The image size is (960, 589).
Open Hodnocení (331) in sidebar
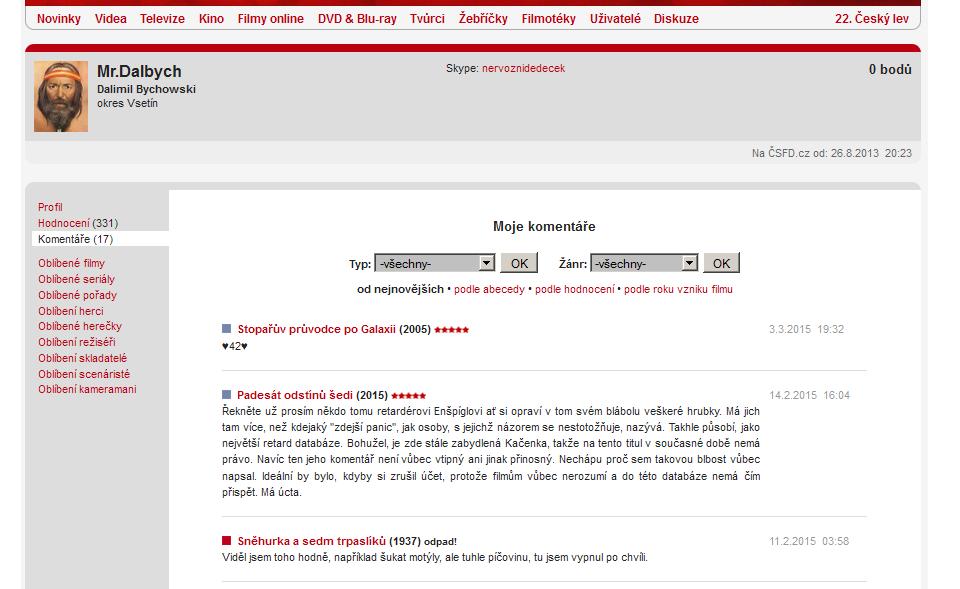coord(78,223)
